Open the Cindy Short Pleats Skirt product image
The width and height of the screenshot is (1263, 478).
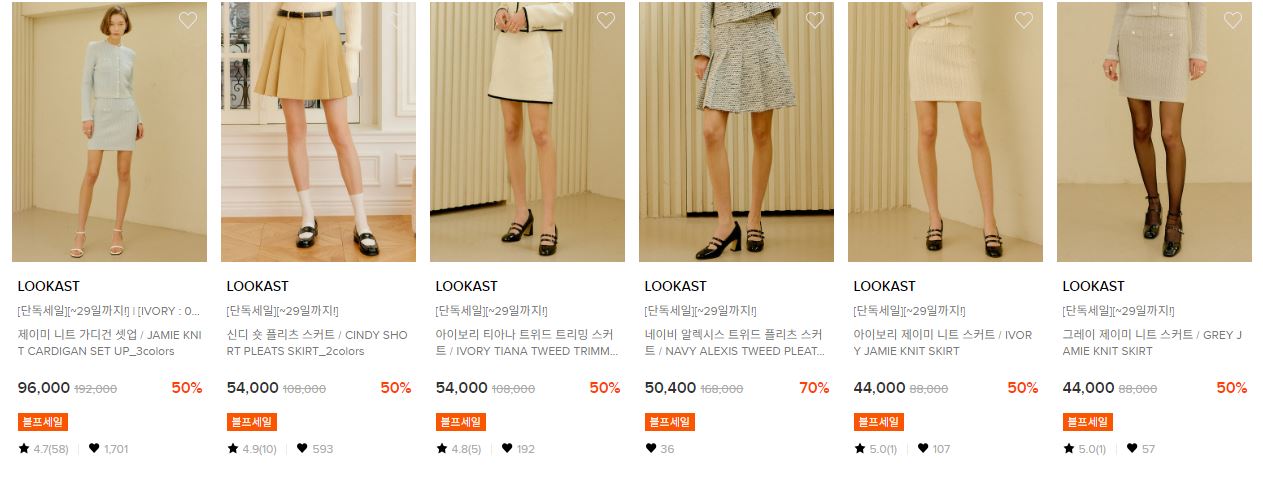click(x=318, y=132)
